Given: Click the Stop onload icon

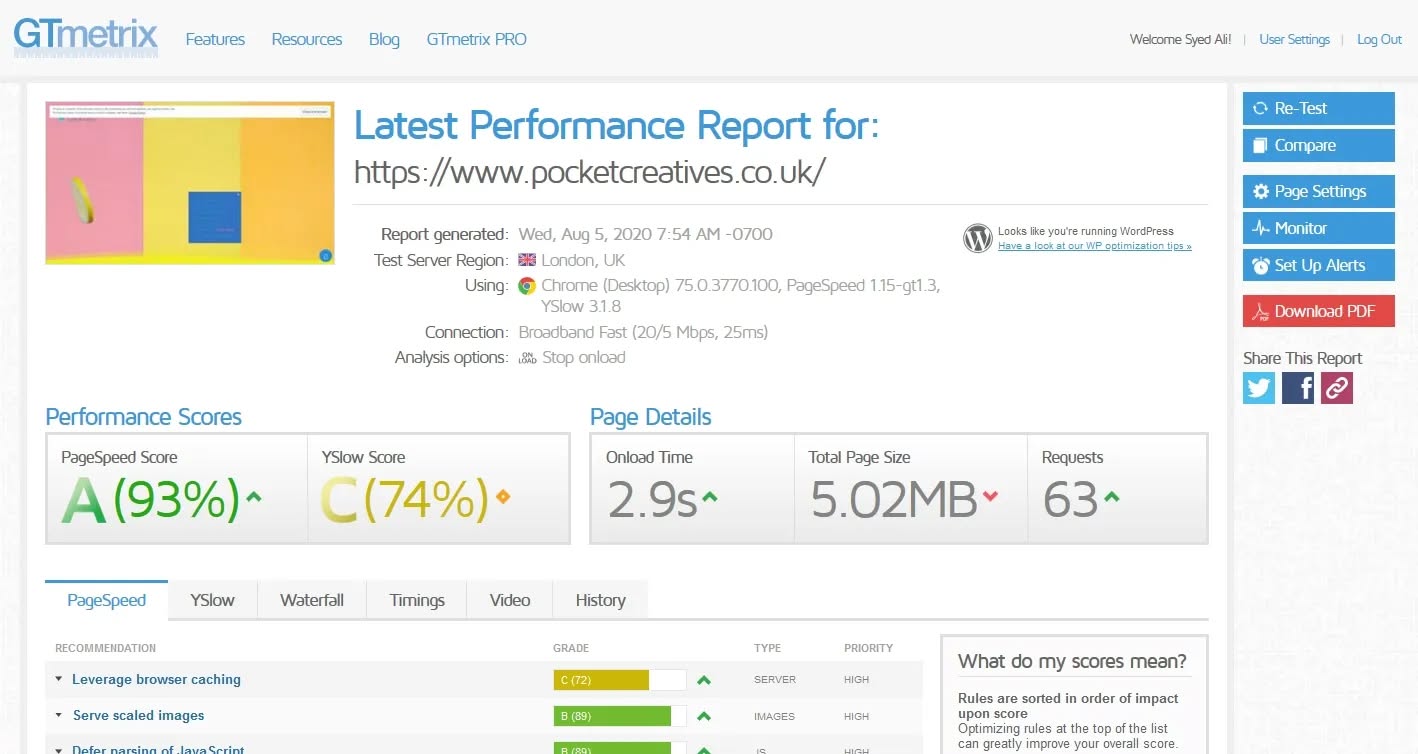Looking at the screenshot, I should pos(527,358).
